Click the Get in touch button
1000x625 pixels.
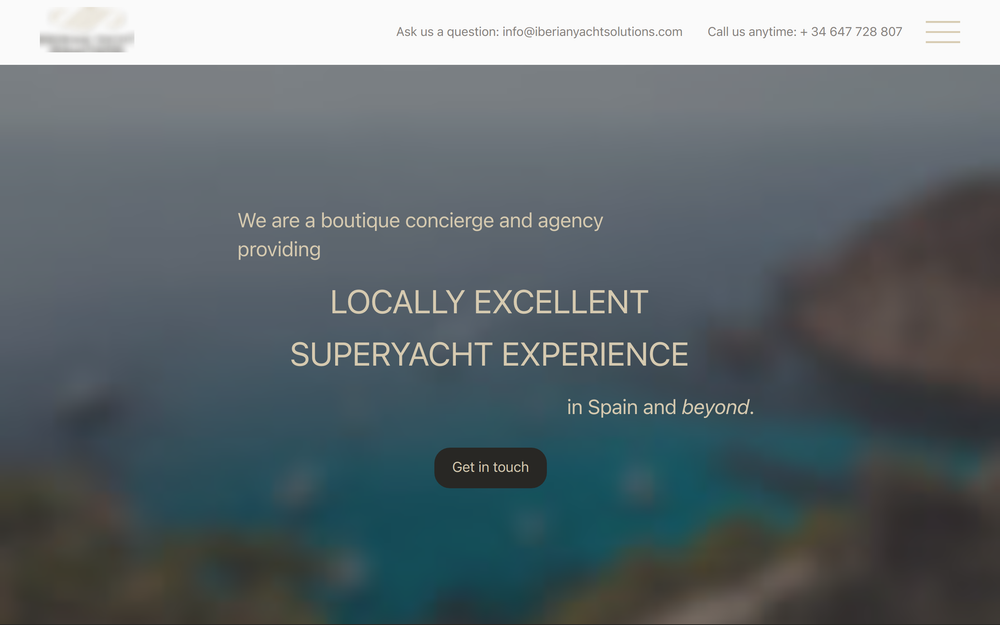click(x=490, y=467)
